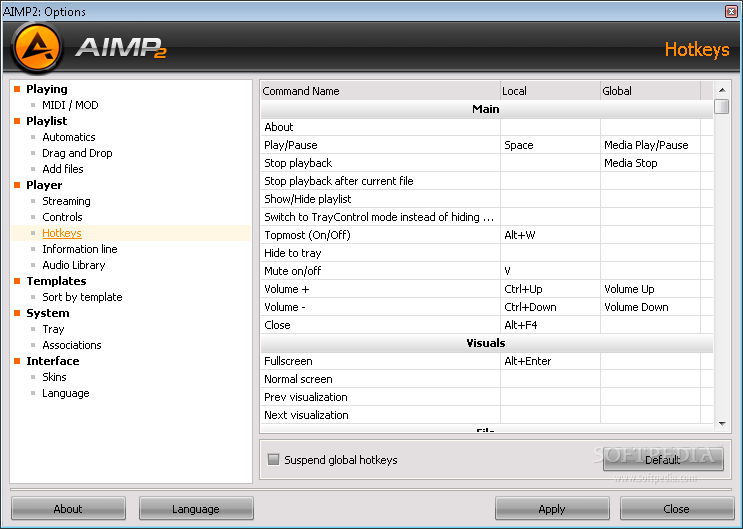Screen dimensions: 743x529
Task: Open the Playlist settings section
Action: pyautogui.click(x=46, y=121)
